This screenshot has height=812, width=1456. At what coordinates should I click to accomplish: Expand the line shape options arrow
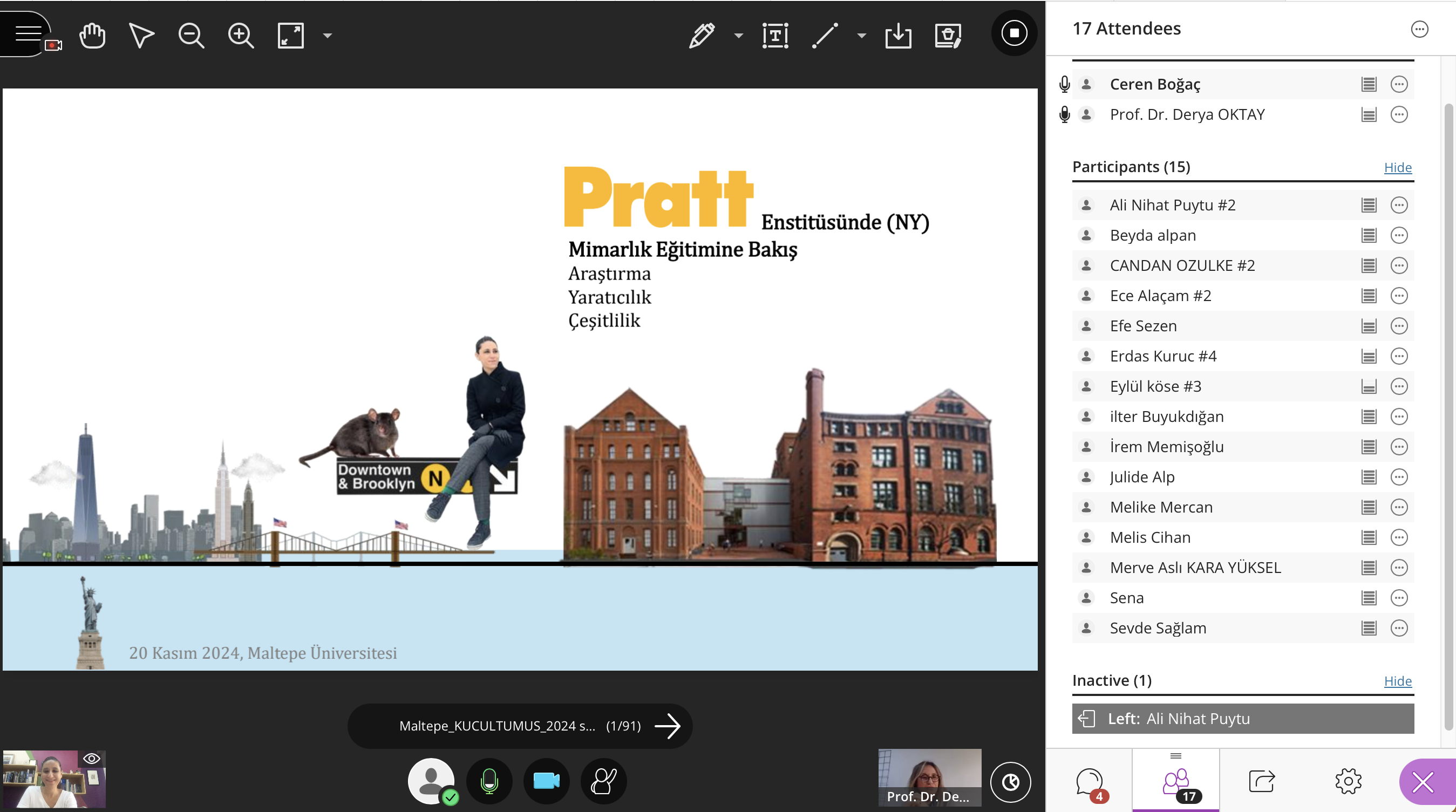(x=861, y=36)
